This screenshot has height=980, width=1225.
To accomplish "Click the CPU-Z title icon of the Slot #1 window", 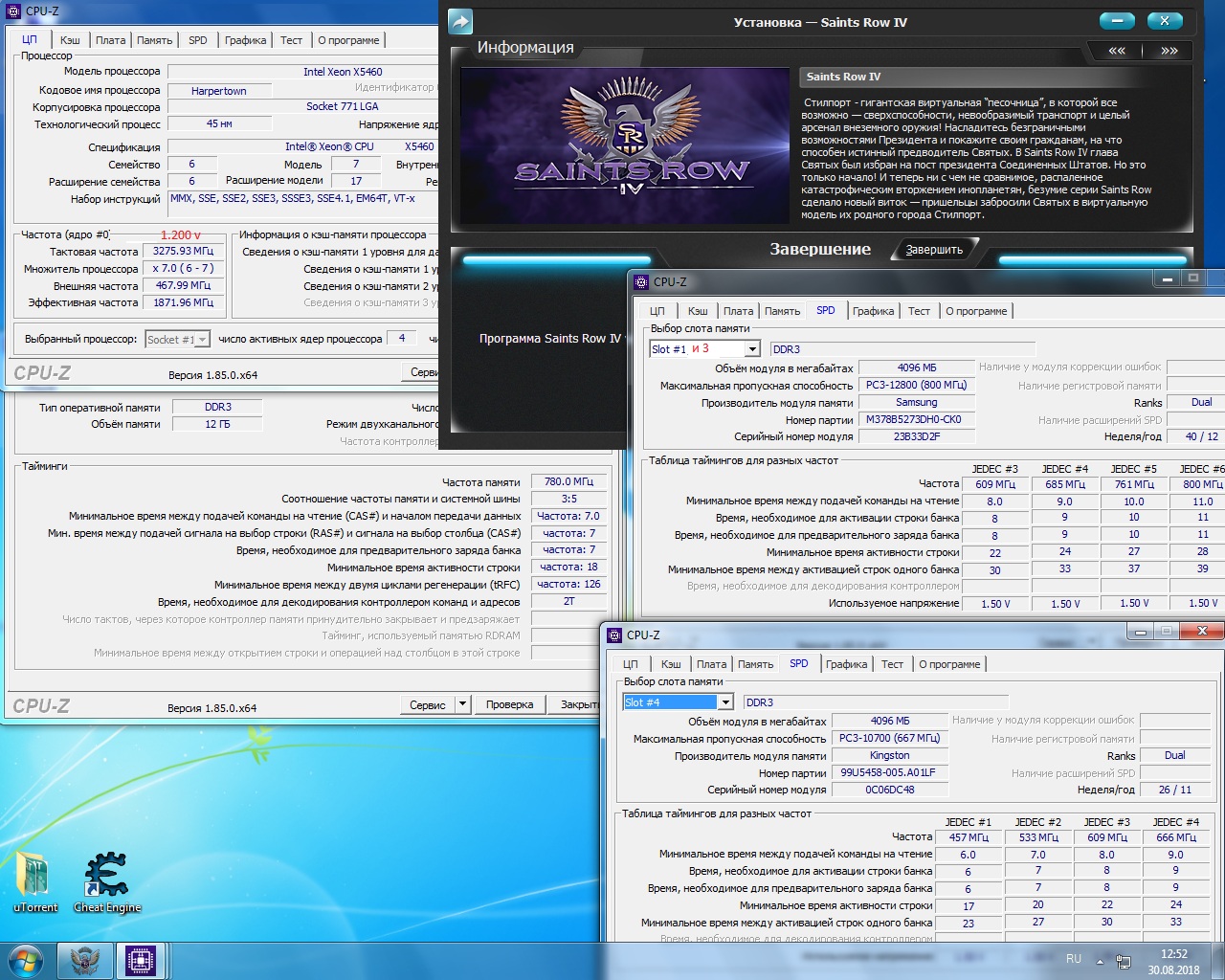I will point(641,281).
